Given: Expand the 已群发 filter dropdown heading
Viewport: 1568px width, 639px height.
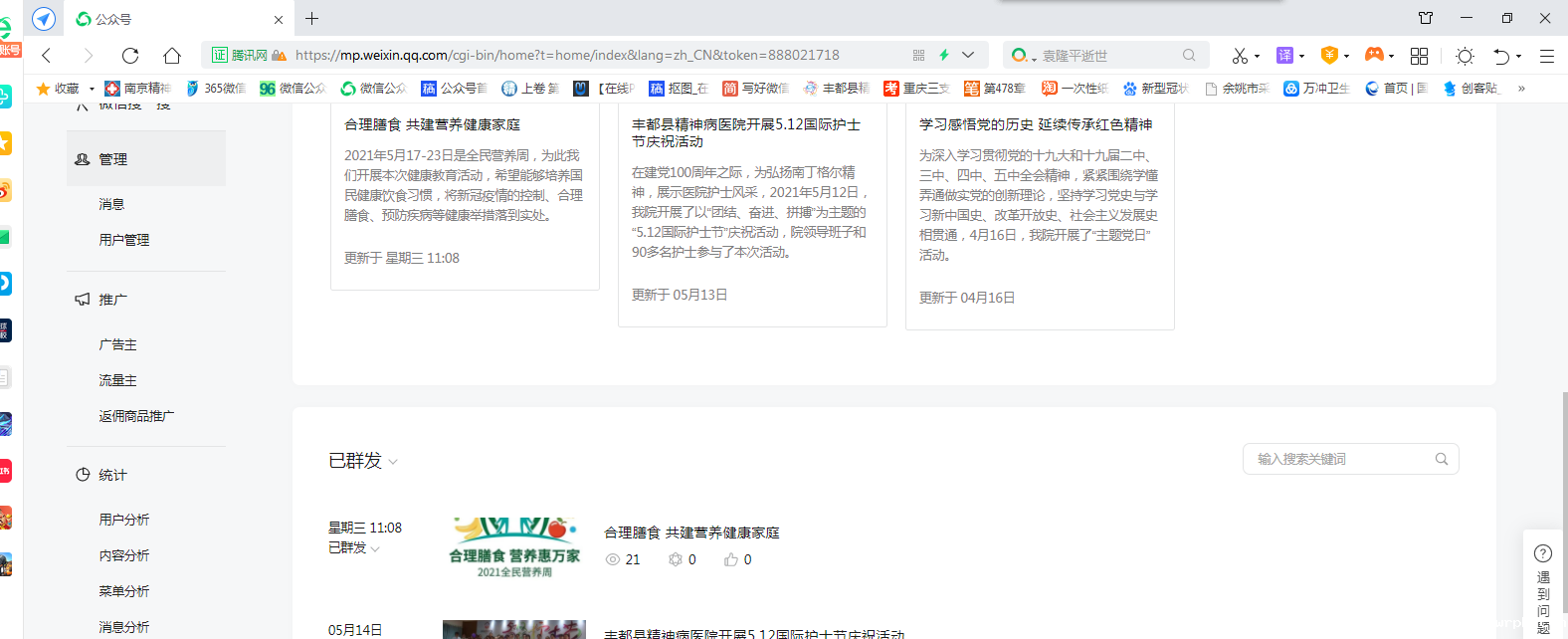Looking at the screenshot, I should 363,461.
